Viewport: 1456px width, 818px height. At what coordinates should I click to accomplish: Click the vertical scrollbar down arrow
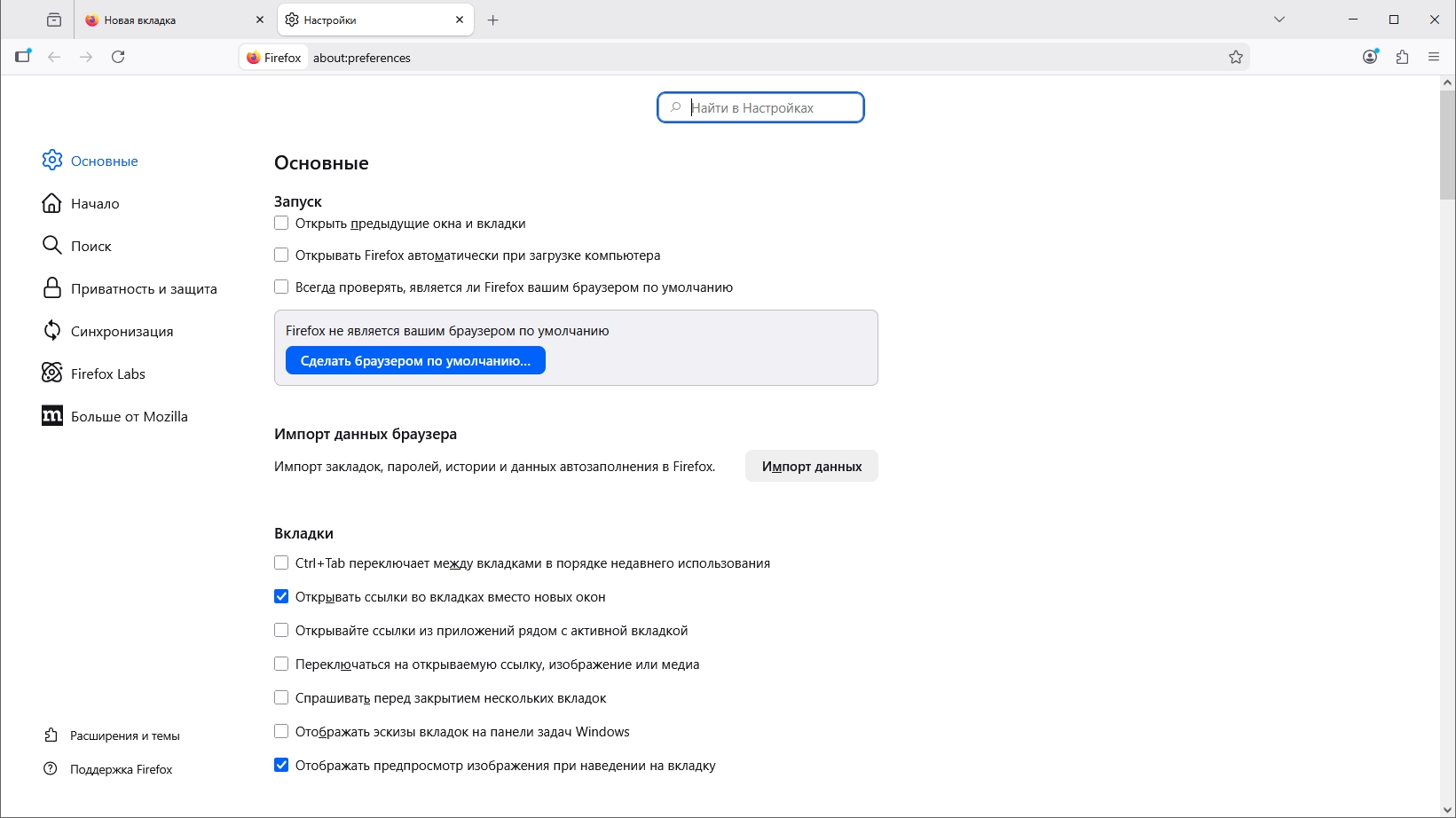click(x=1448, y=809)
